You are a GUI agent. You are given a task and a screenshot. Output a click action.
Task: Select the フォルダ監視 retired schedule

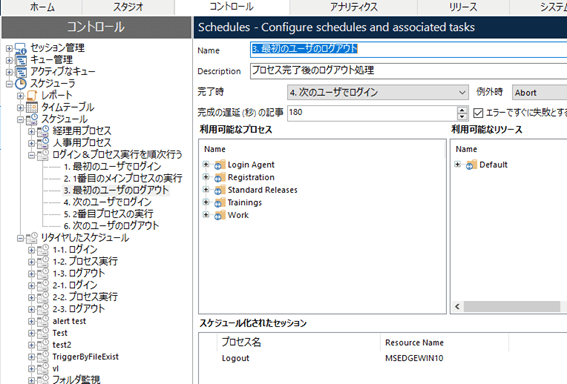76,379
